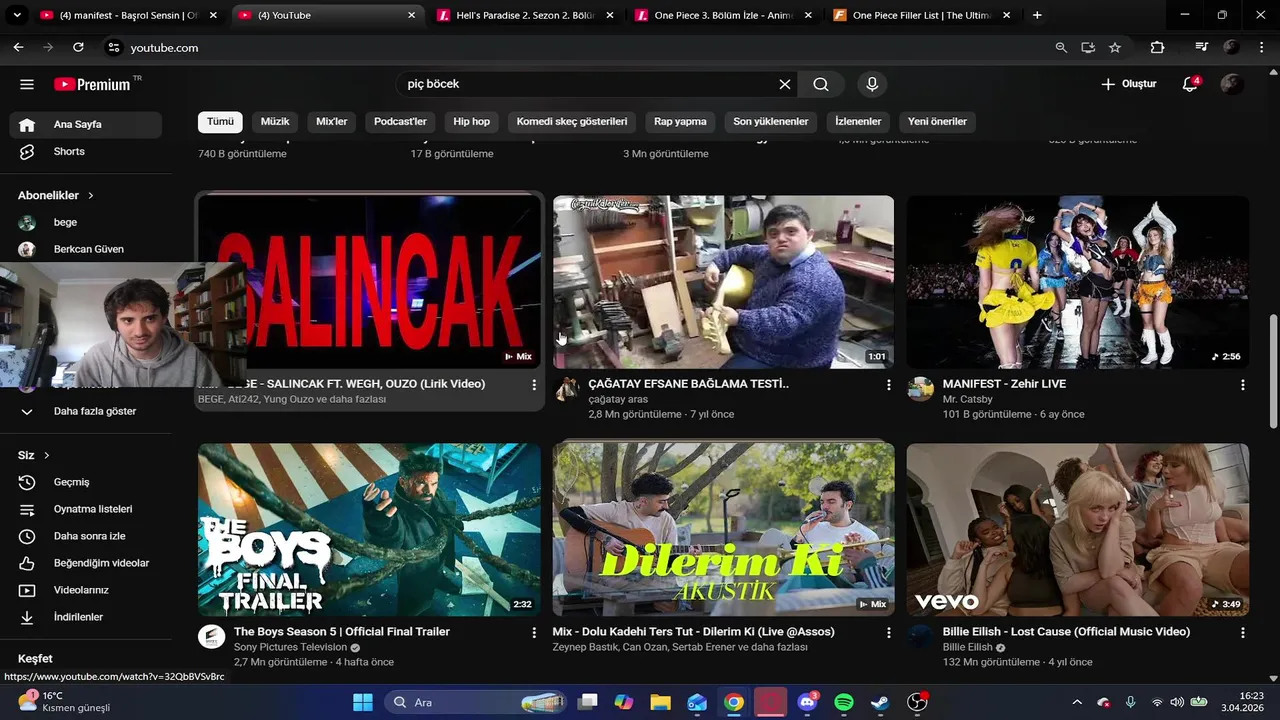The height and width of the screenshot is (720, 1280).
Task: Reload the current page
Action: point(78,48)
